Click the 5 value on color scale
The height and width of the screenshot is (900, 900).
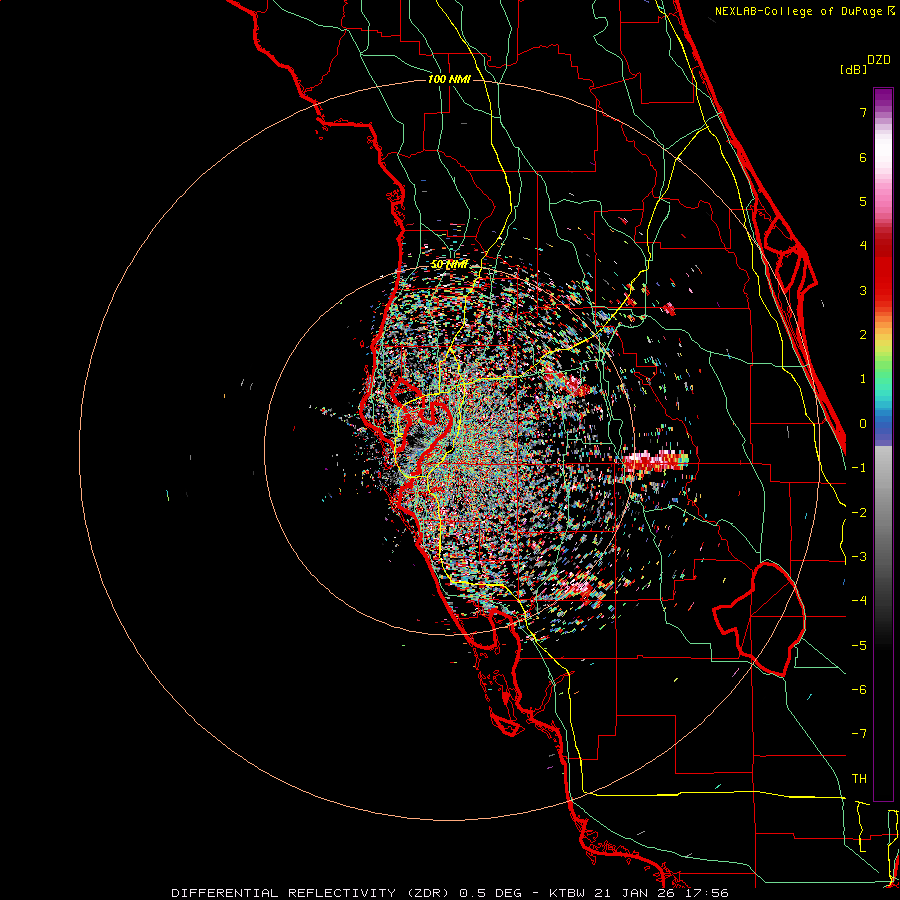pyautogui.click(x=863, y=201)
